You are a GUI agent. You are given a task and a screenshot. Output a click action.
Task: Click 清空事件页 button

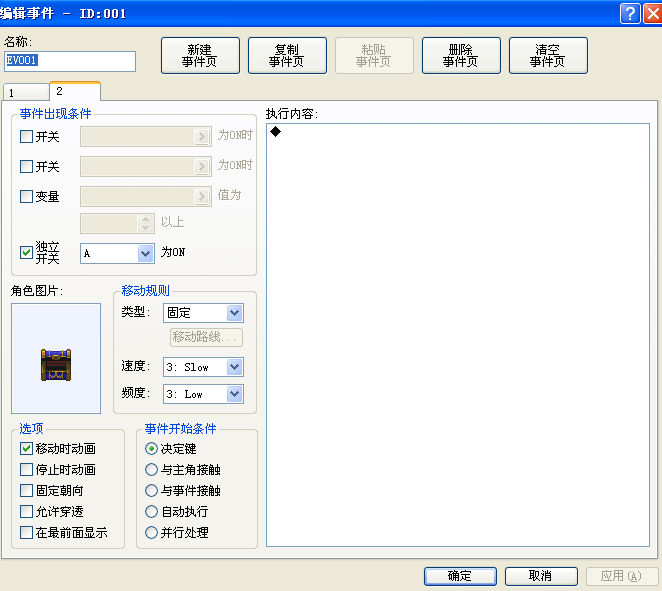click(548, 55)
